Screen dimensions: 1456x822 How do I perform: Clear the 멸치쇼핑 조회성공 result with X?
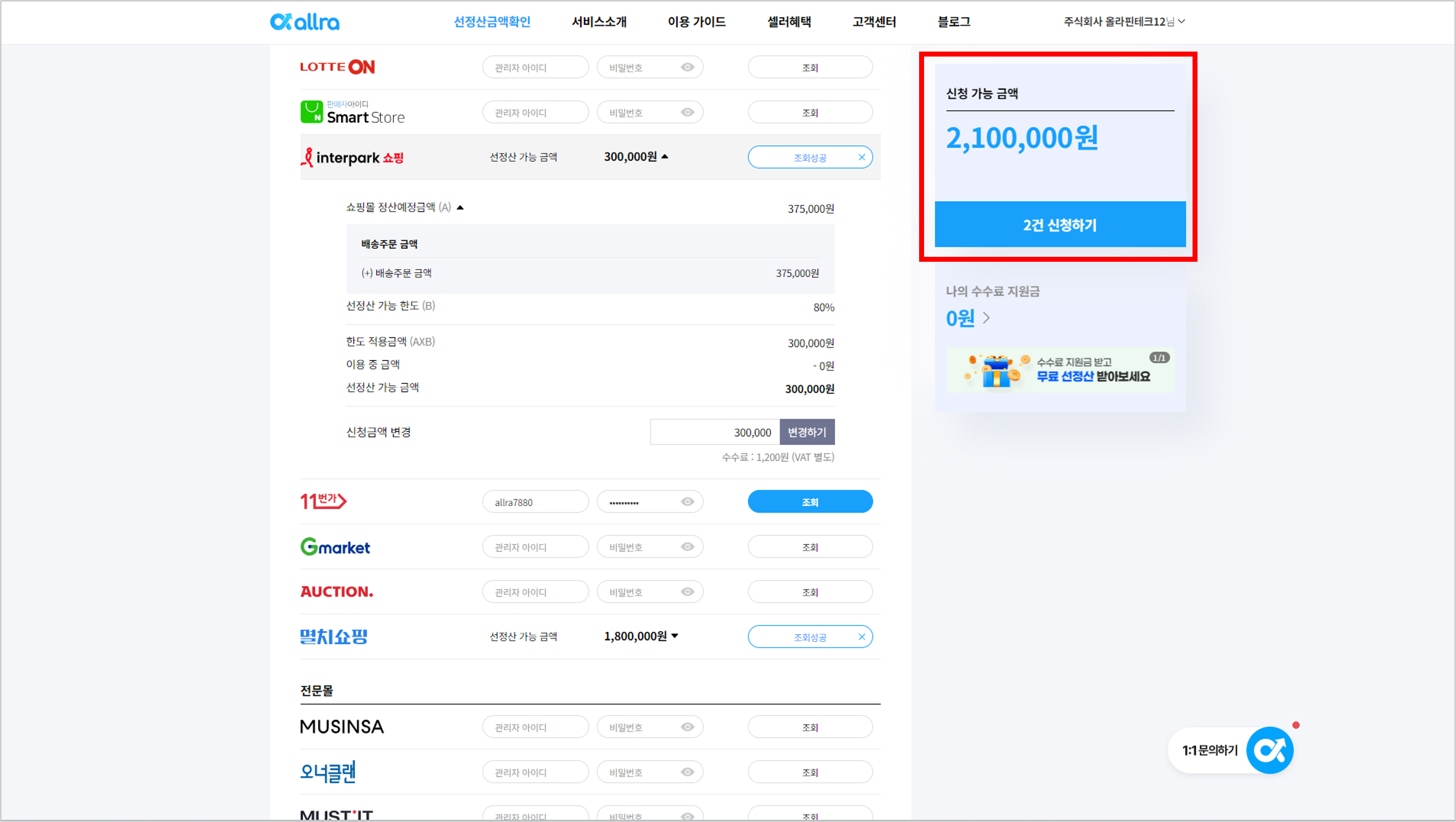(862, 637)
